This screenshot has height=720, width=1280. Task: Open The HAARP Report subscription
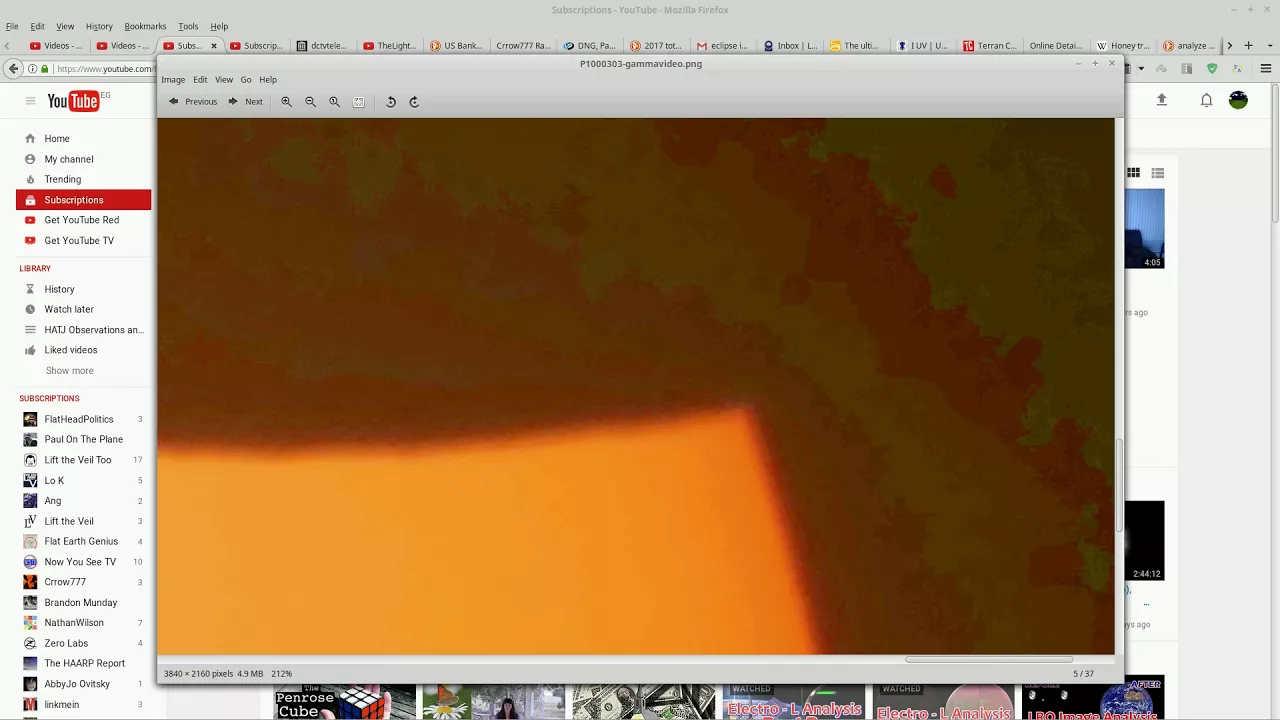coord(83,663)
